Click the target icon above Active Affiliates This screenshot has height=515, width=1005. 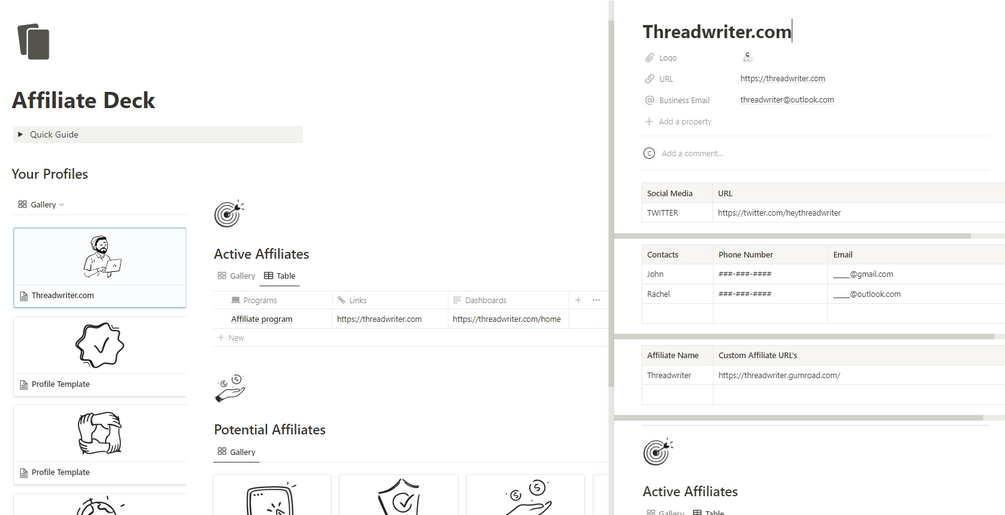pyautogui.click(x=229, y=213)
